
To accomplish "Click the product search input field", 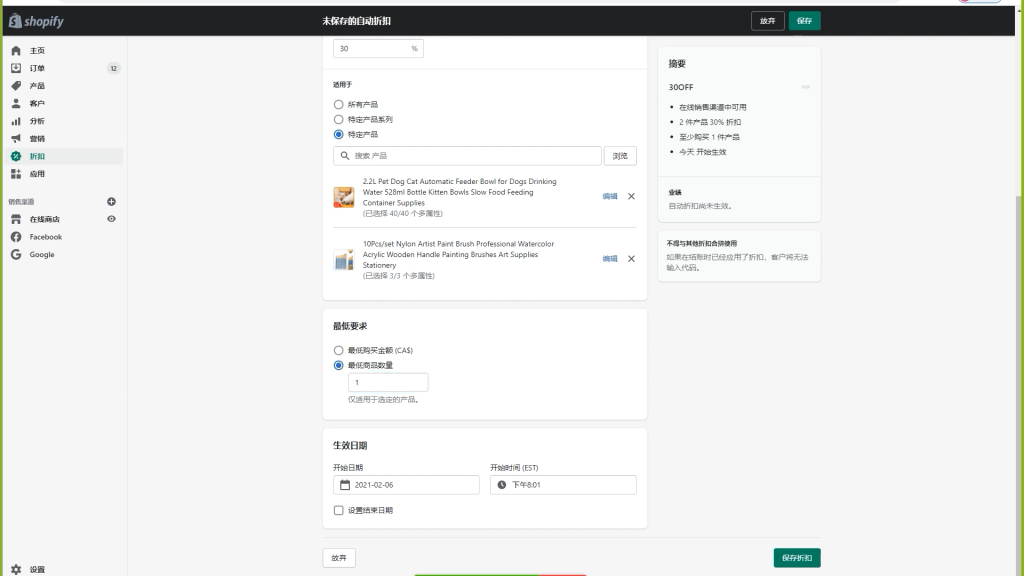I will coord(467,156).
